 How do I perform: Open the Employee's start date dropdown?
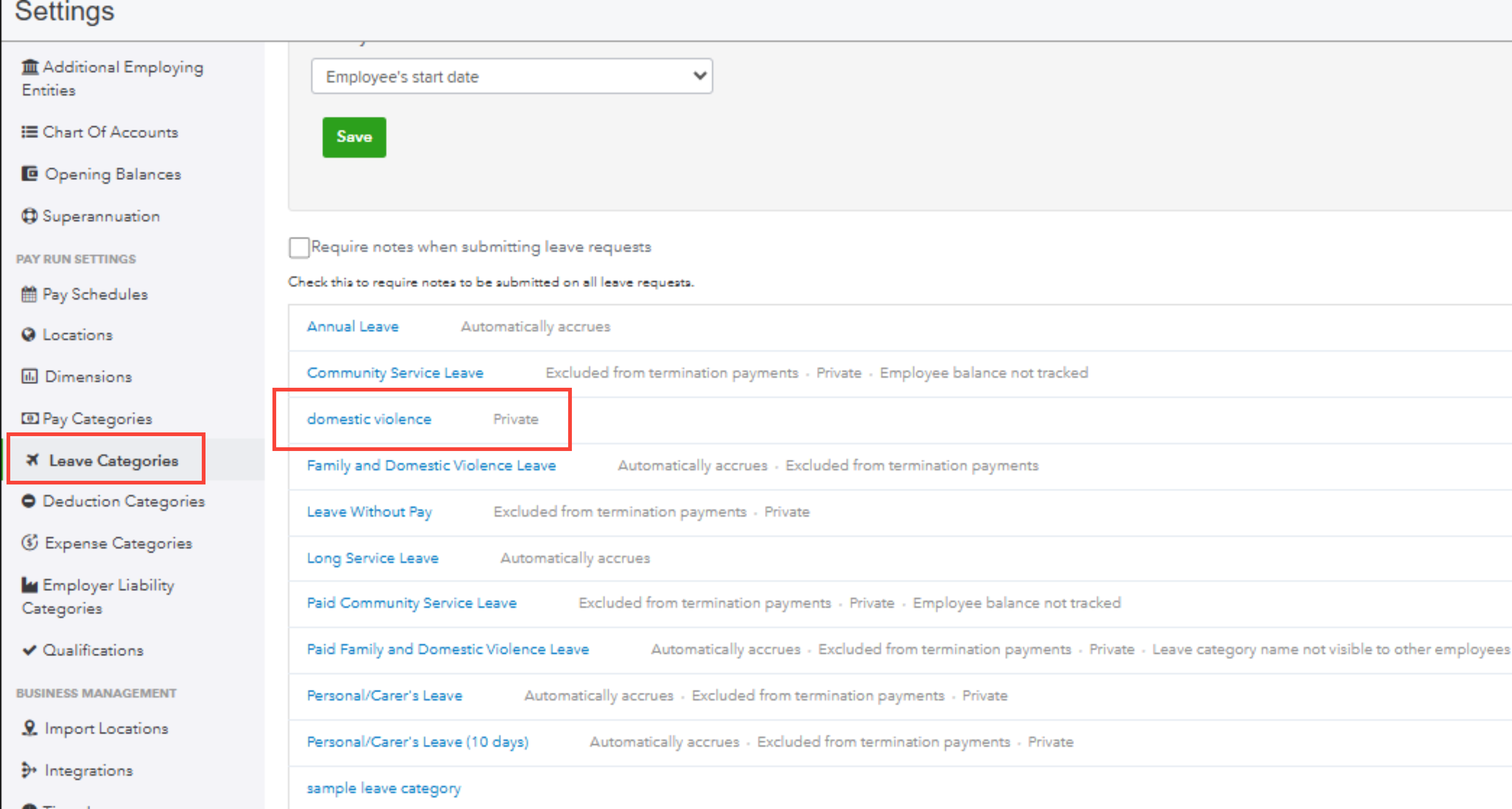click(x=511, y=76)
